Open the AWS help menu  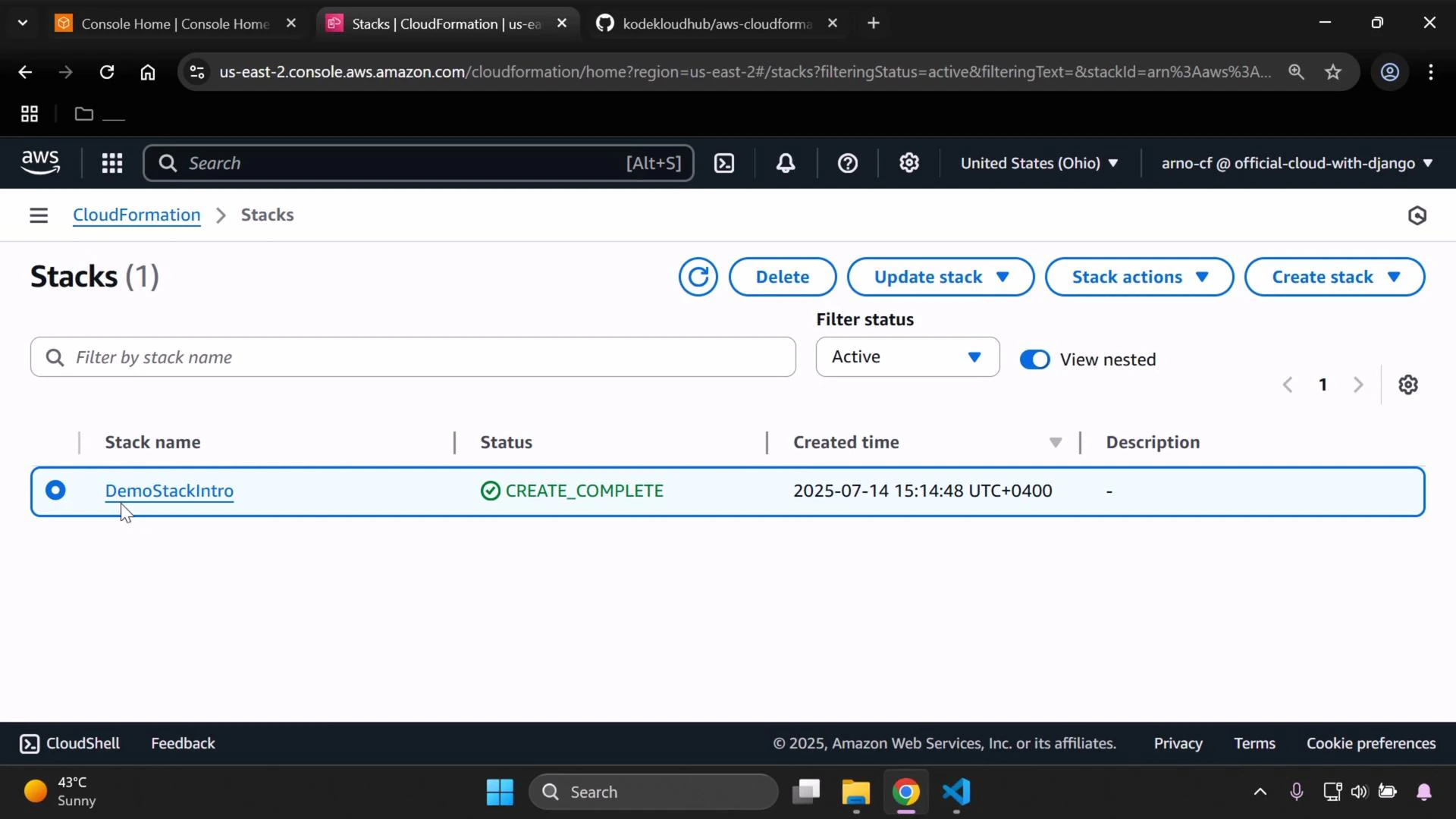[x=847, y=163]
